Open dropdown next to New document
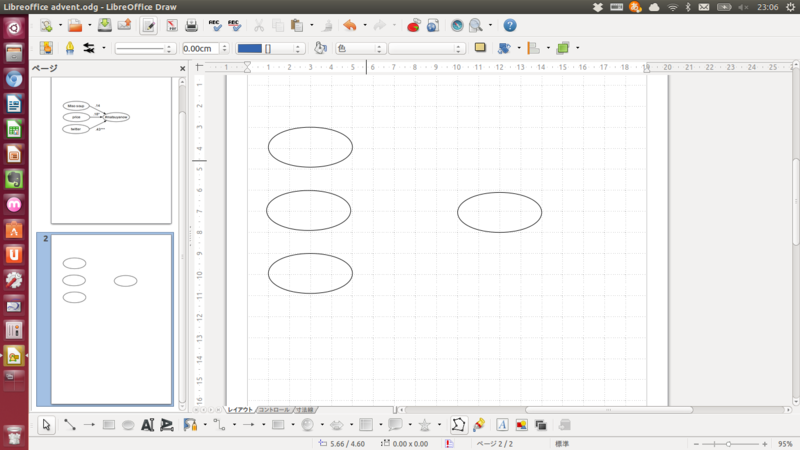Screen dimensions: 800x450 60,25
